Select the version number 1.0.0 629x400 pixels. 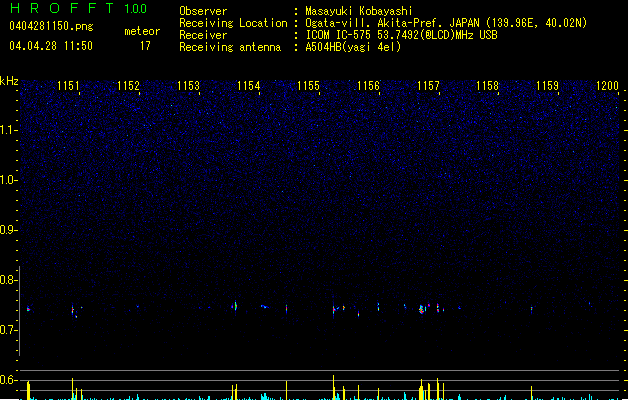136,9
